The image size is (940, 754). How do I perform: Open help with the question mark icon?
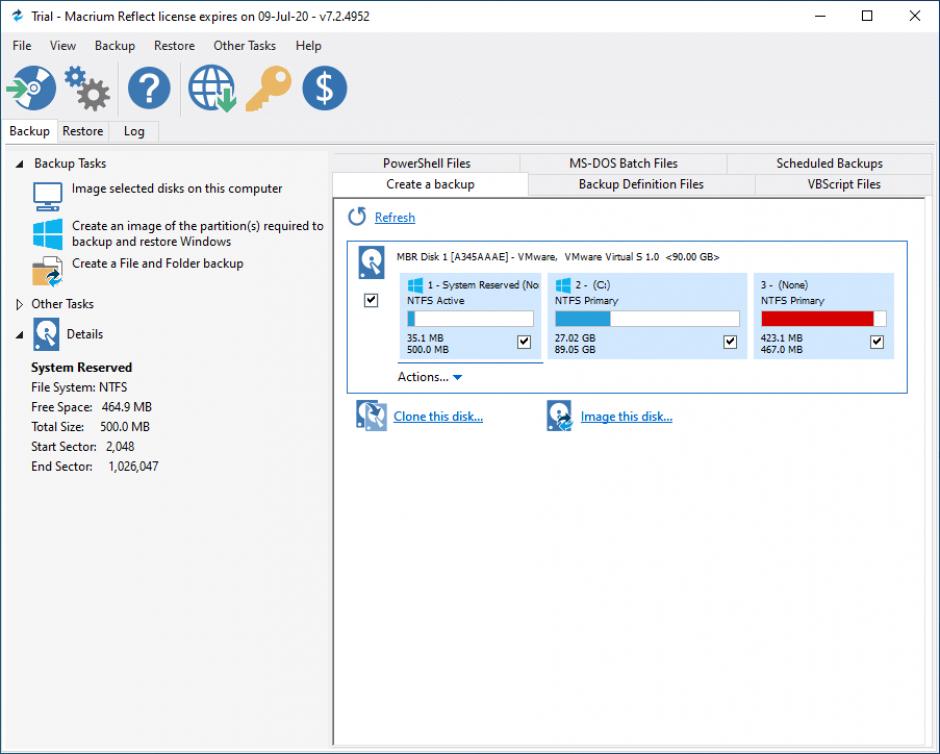tap(149, 88)
